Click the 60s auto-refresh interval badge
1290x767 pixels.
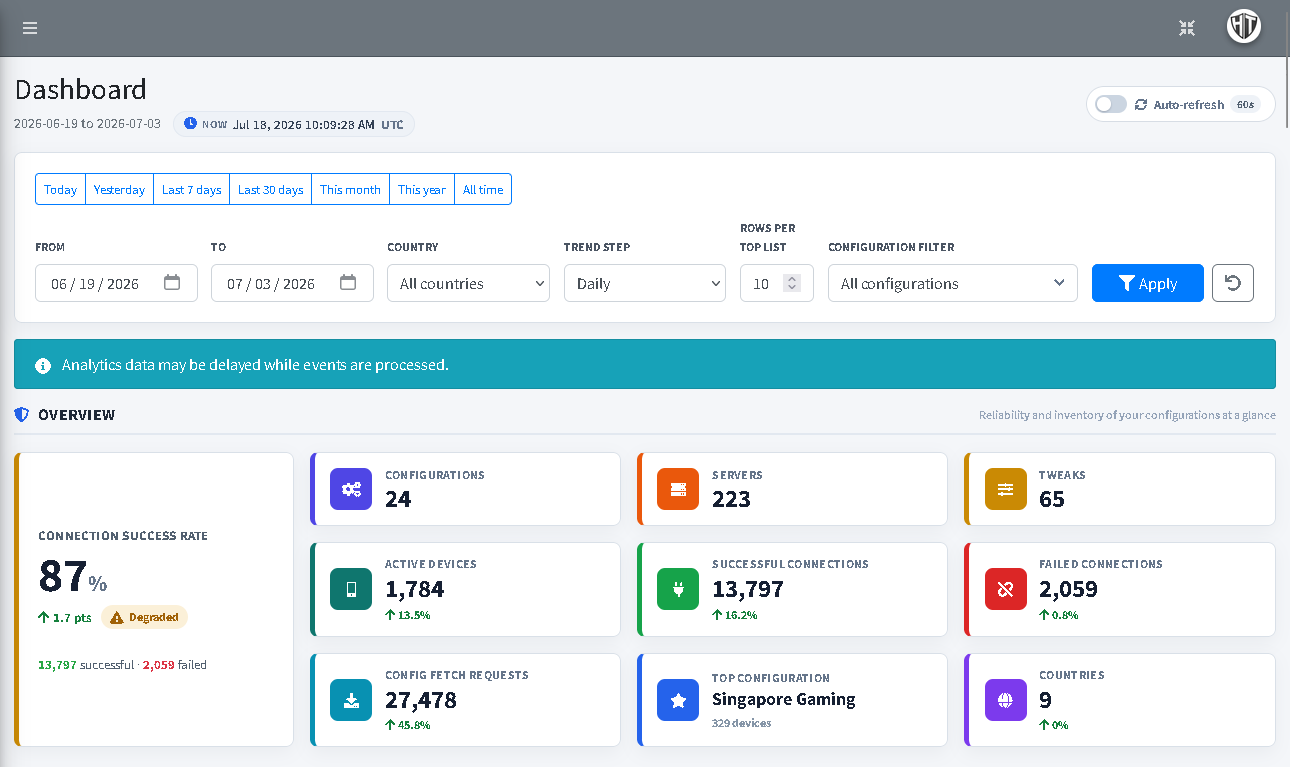(1245, 104)
